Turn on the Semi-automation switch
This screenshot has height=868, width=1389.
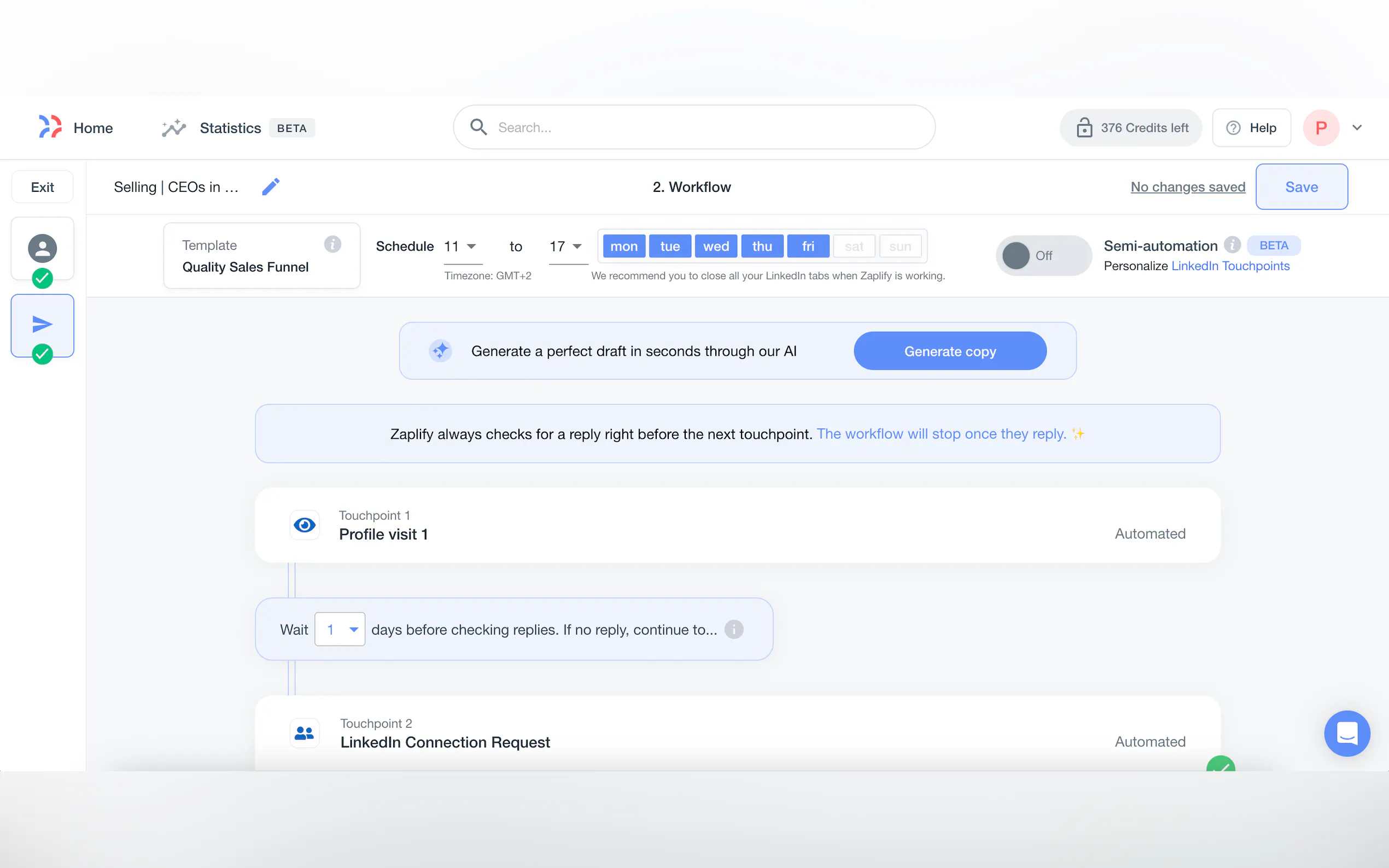(x=1042, y=255)
